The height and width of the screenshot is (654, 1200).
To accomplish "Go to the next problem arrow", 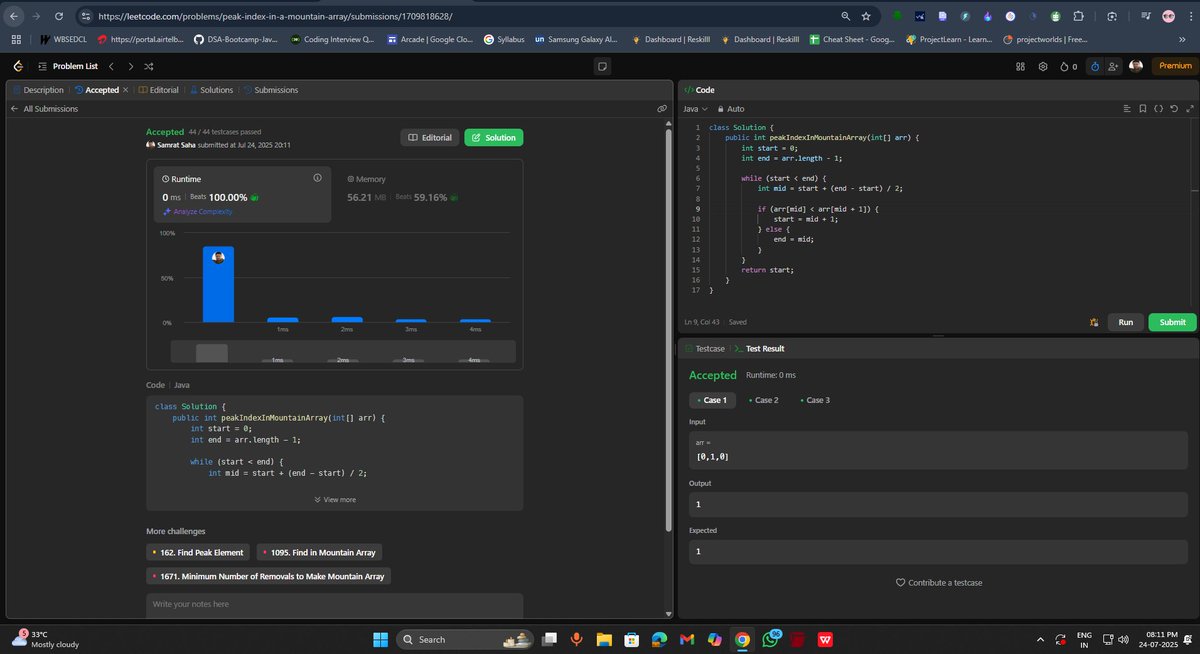I will point(130,66).
